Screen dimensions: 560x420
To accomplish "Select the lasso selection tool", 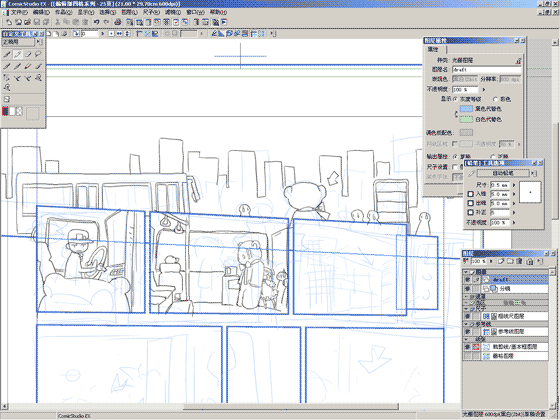I will coord(38,54).
